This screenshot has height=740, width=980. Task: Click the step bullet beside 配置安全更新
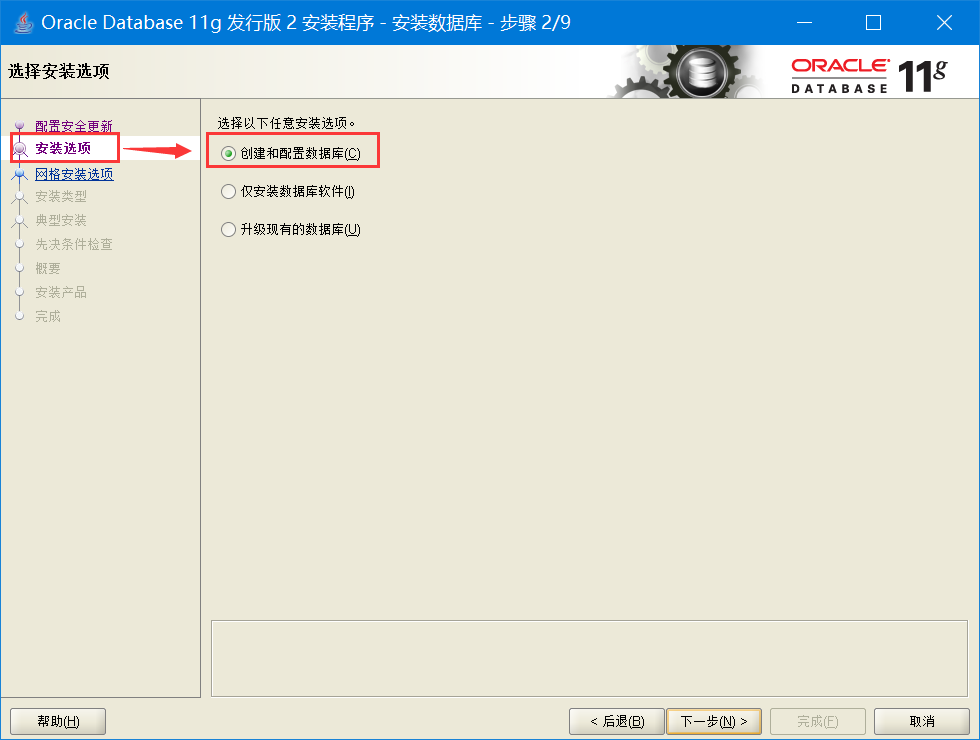[x=19, y=125]
